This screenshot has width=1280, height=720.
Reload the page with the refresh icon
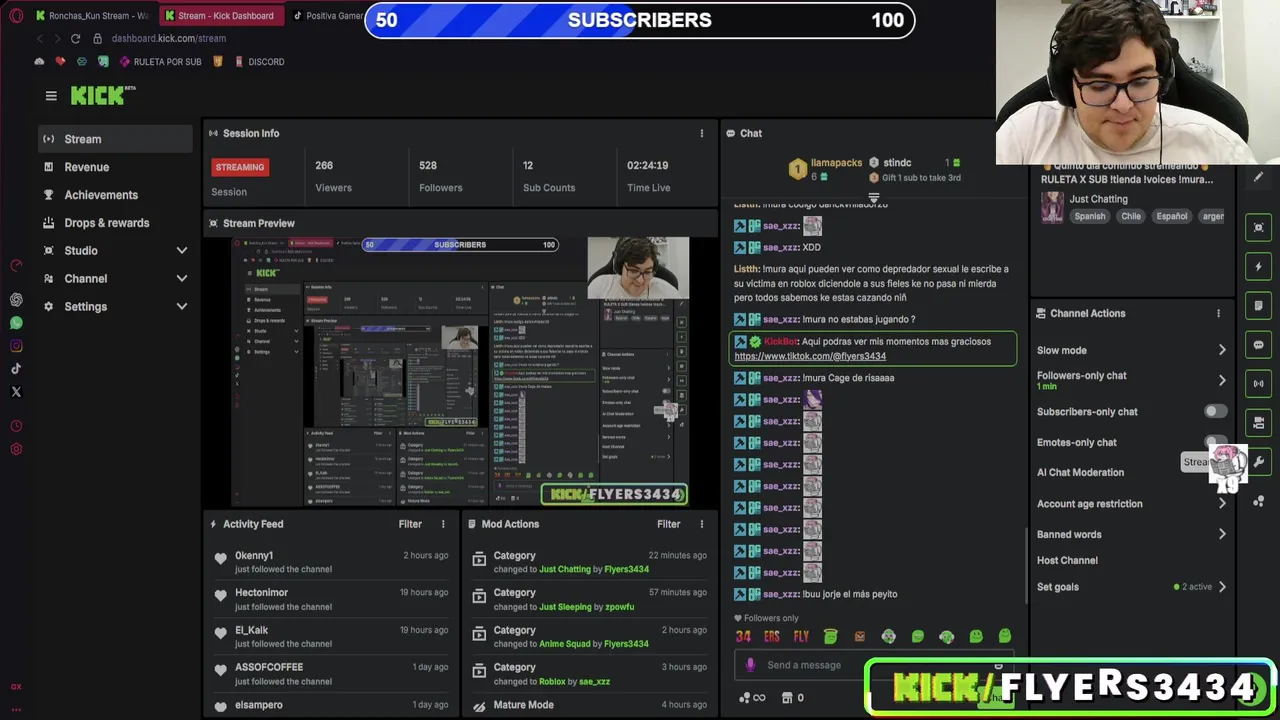[75, 38]
